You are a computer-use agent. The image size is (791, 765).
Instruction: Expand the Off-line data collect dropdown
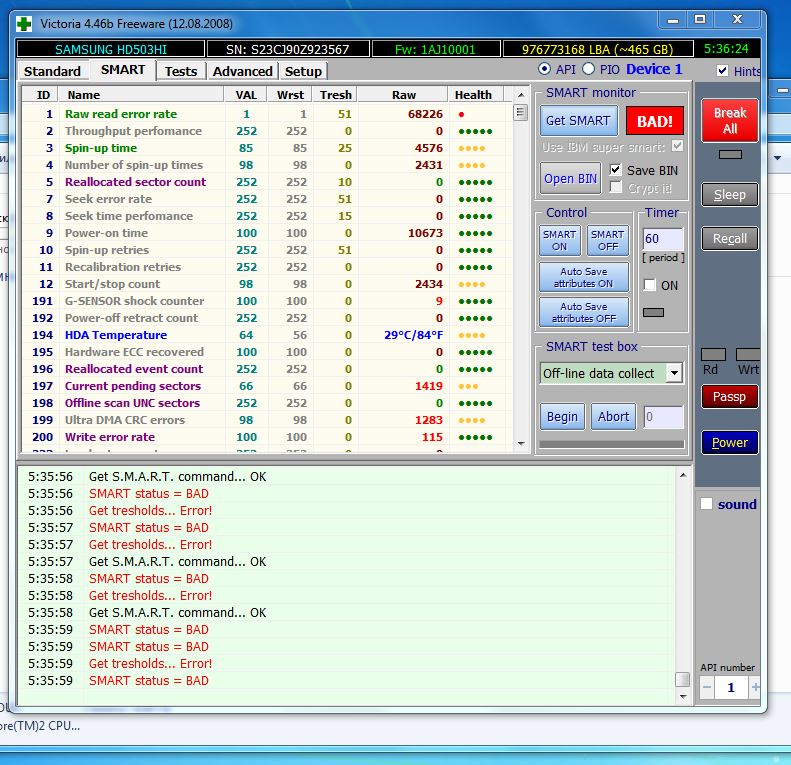(x=674, y=373)
